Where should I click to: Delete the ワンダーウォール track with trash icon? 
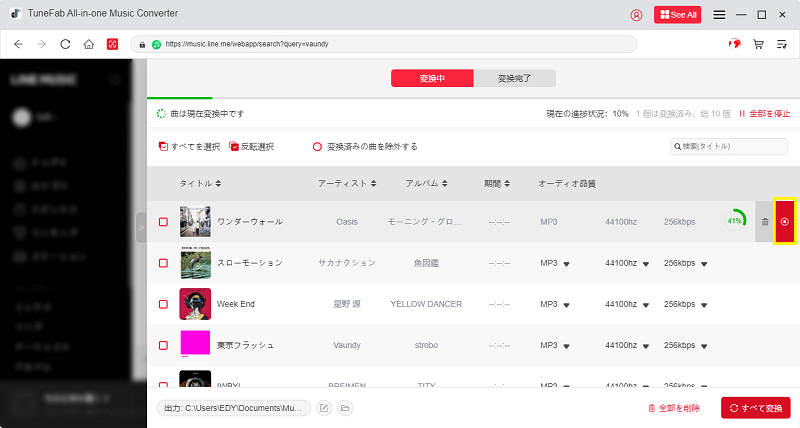click(x=765, y=222)
